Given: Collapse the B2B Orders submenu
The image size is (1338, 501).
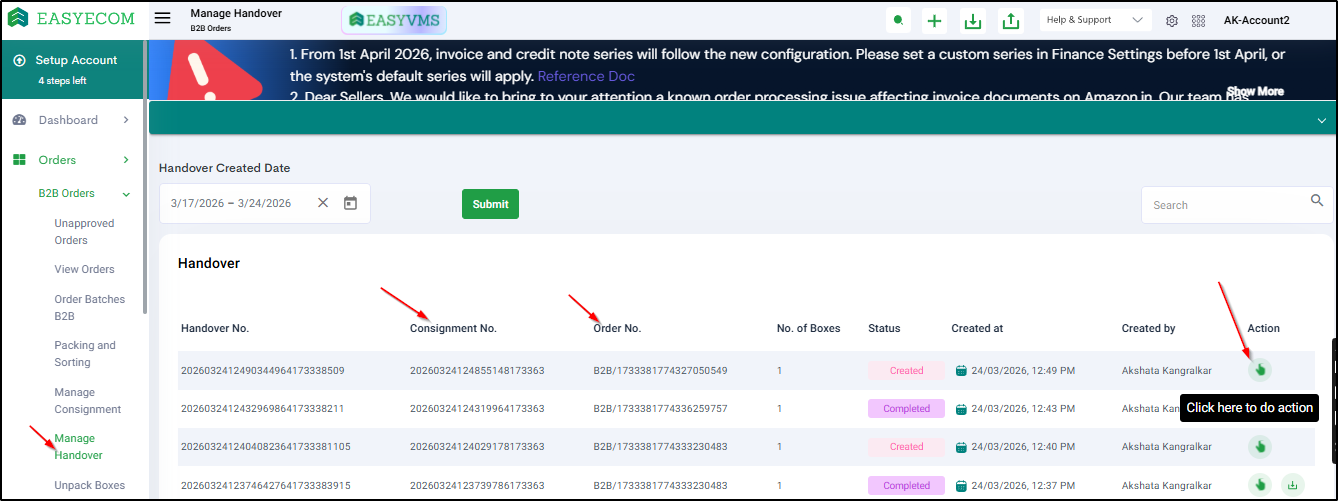Looking at the screenshot, I should click(126, 194).
